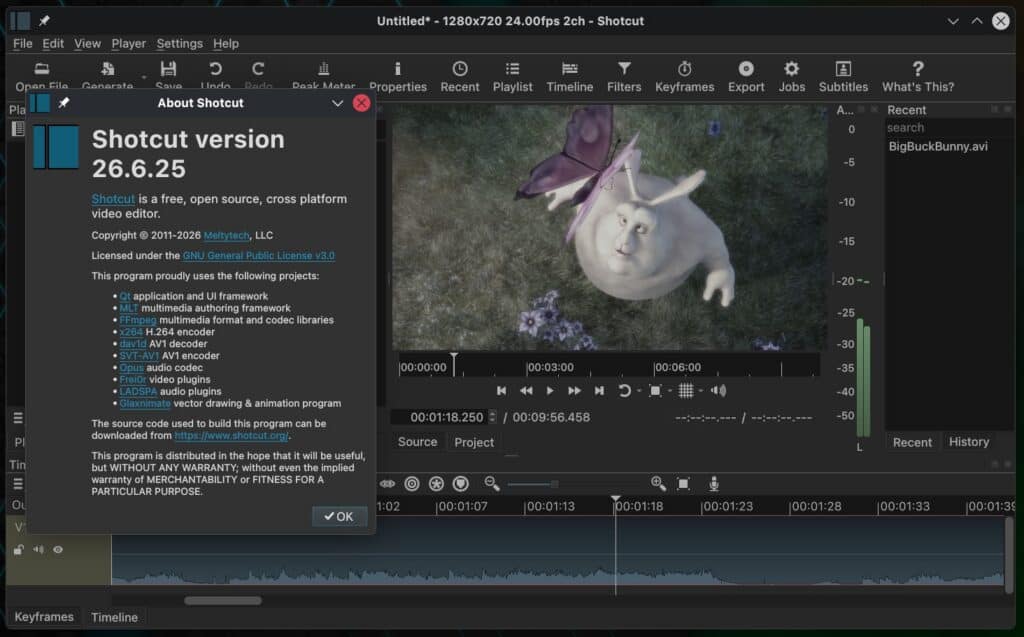Image resolution: width=1024 pixels, height=637 pixels.
Task: Switch to the History tab
Action: (x=968, y=442)
